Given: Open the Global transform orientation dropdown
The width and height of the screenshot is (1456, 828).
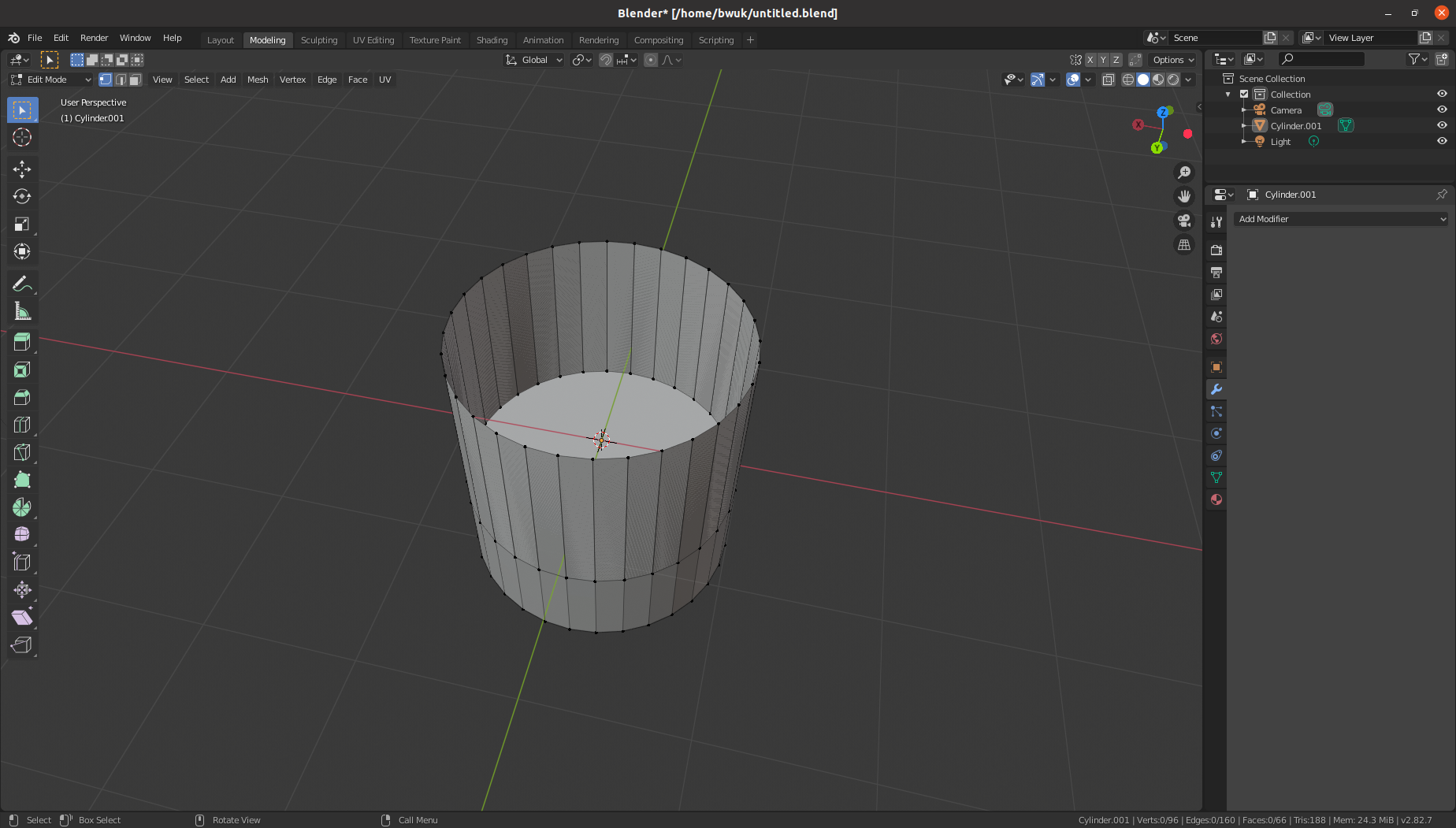Looking at the screenshot, I should click(533, 59).
